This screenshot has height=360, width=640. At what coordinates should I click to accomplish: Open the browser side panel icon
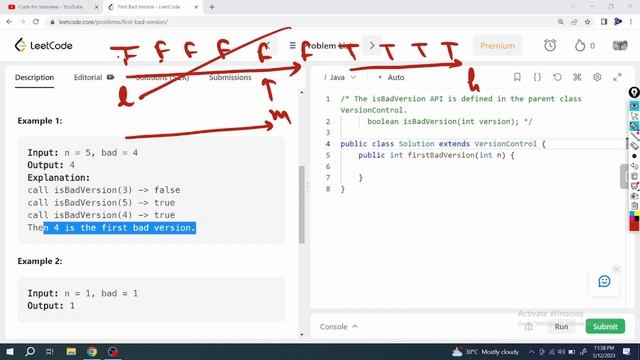point(604,22)
